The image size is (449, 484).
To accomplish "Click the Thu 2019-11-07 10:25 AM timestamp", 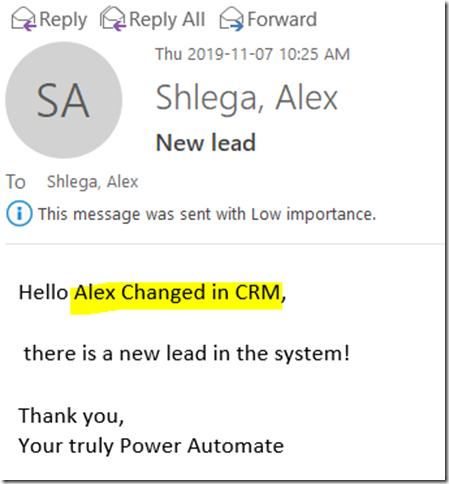I will (x=253, y=54).
